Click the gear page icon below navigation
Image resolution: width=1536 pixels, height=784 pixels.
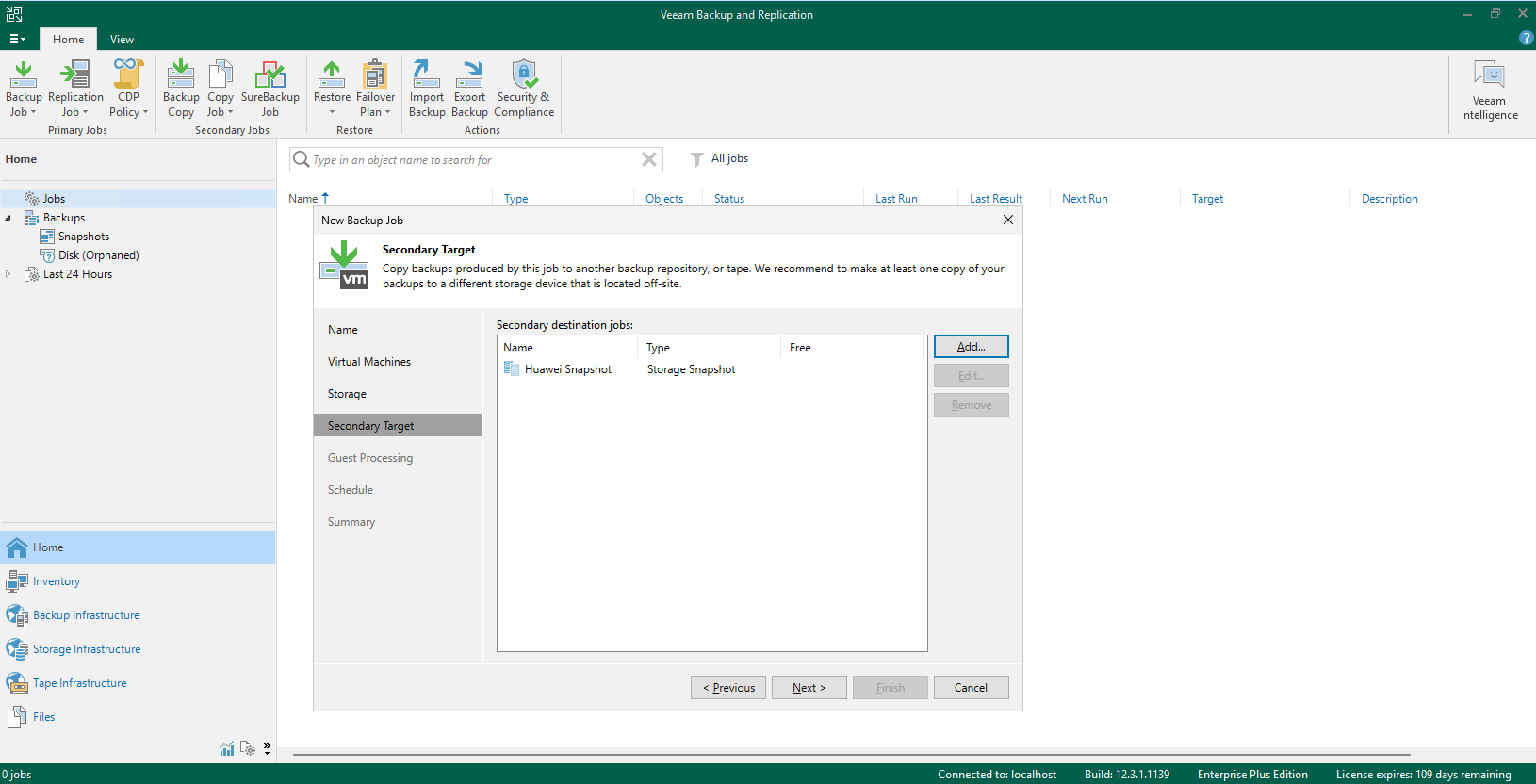click(x=248, y=748)
